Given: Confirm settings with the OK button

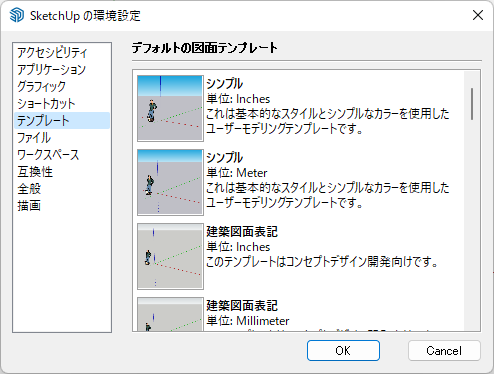Looking at the screenshot, I should click(x=343, y=350).
